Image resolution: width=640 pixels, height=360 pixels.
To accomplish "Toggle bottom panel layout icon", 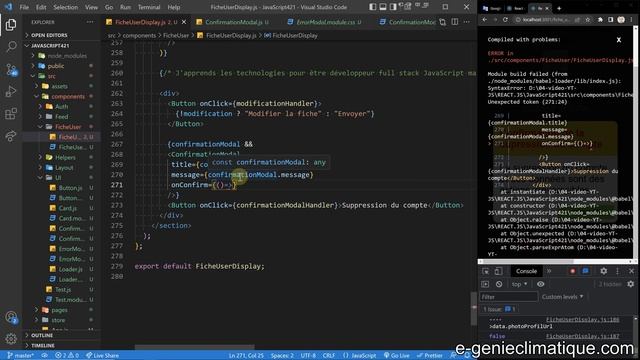I will 383,7.
